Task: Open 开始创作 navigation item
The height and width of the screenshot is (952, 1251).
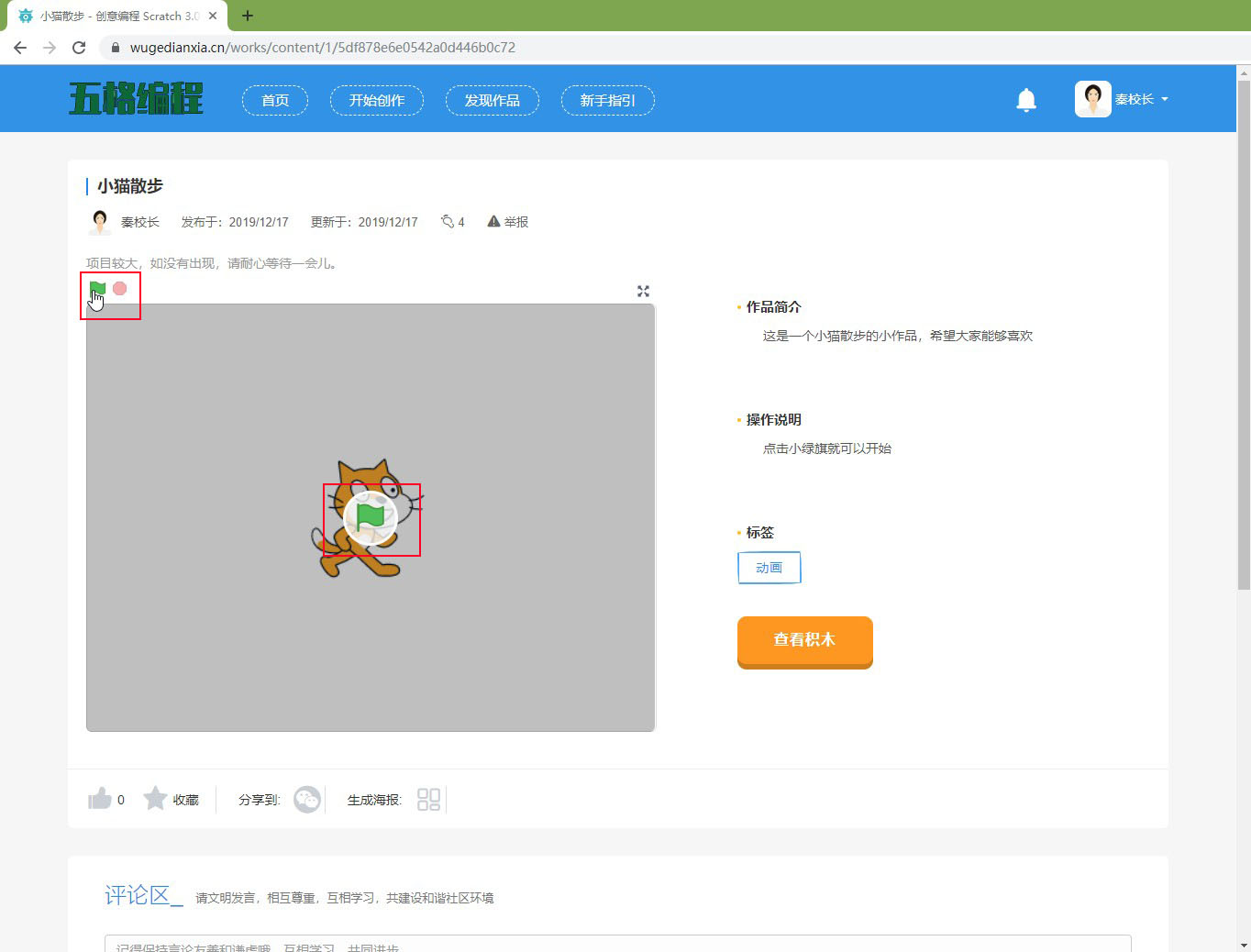Action: pos(377,100)
